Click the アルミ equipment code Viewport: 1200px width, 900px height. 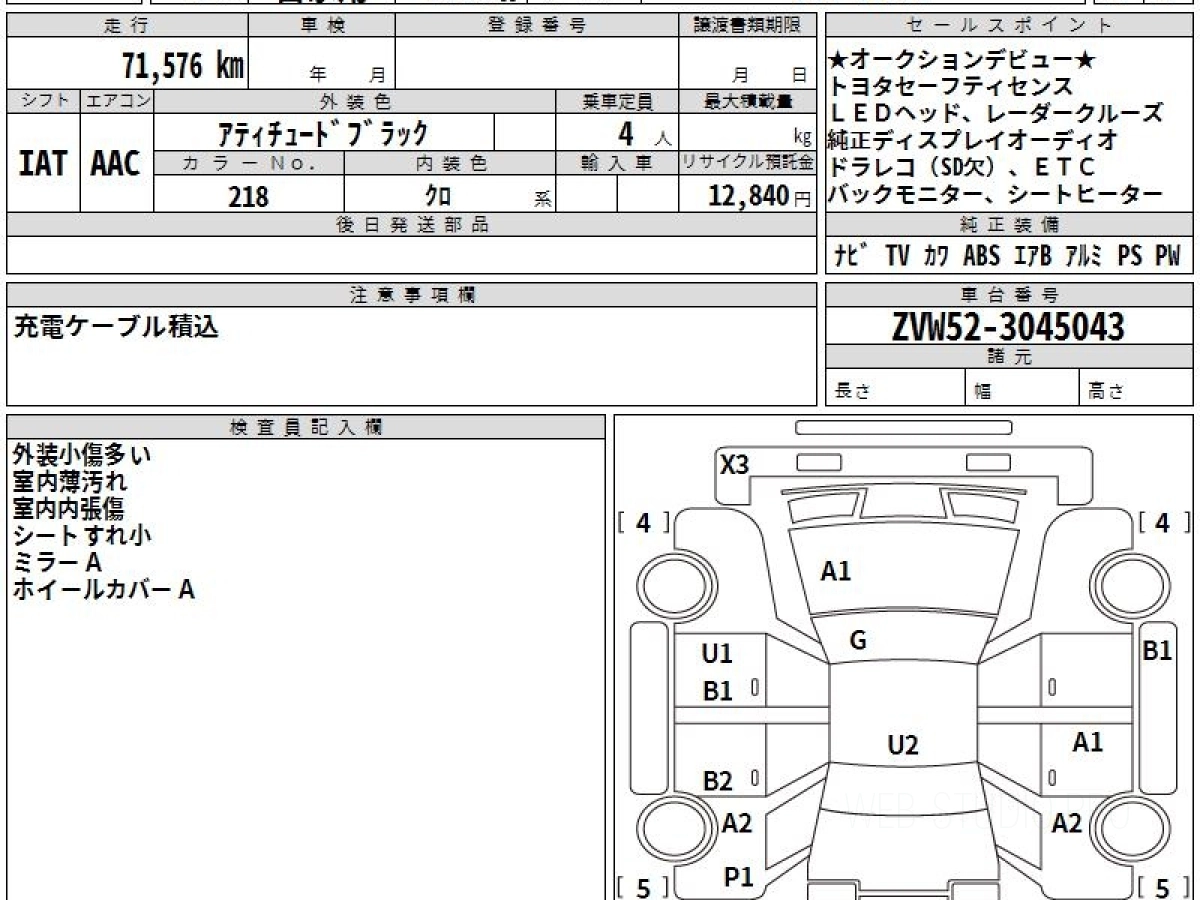(x=1083, y=256)
